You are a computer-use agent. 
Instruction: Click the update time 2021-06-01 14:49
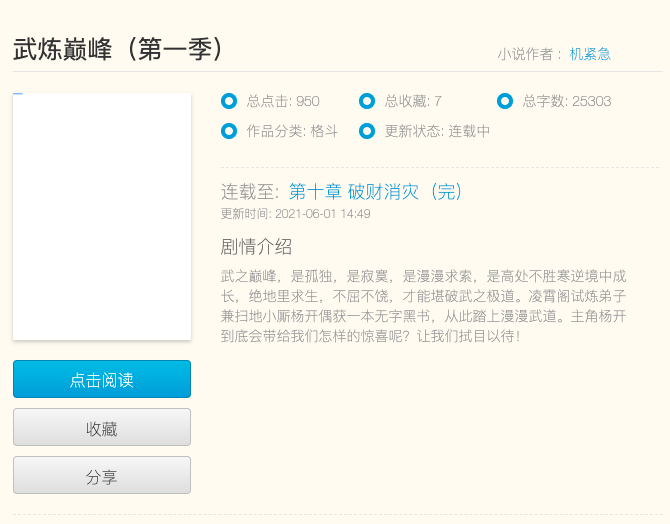323,214
